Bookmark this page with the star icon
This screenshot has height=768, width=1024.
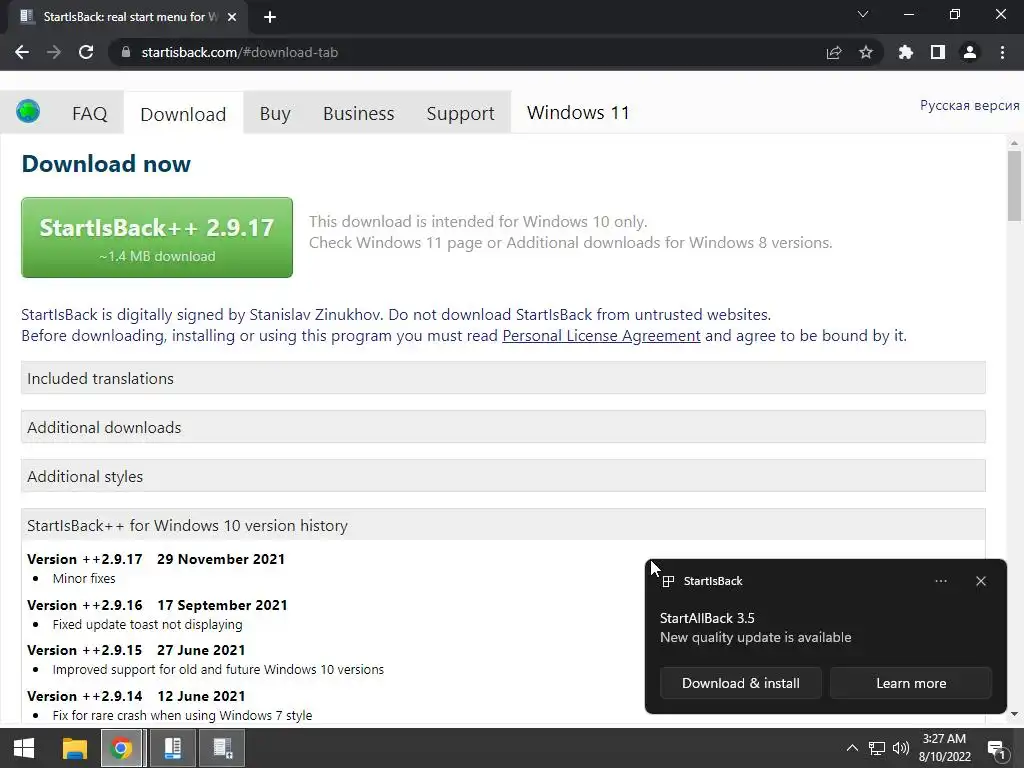point(866,52)
